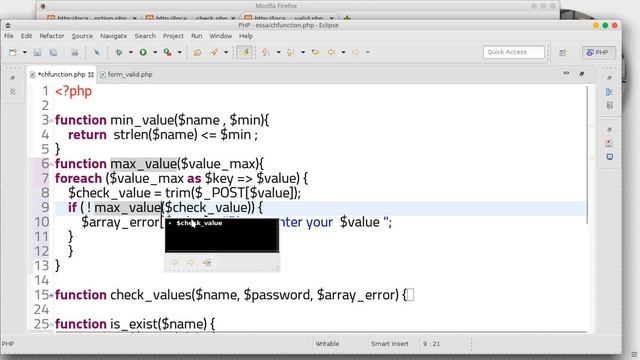Click the Next Annotation icon
Viewport: 640px width, 360px height.
point(266,52)
